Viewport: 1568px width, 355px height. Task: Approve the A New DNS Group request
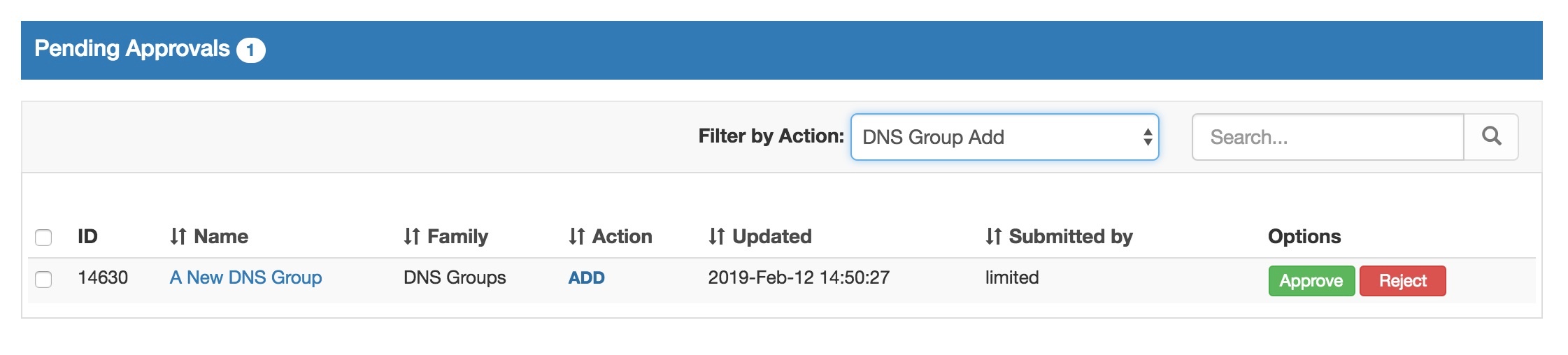1311,281
